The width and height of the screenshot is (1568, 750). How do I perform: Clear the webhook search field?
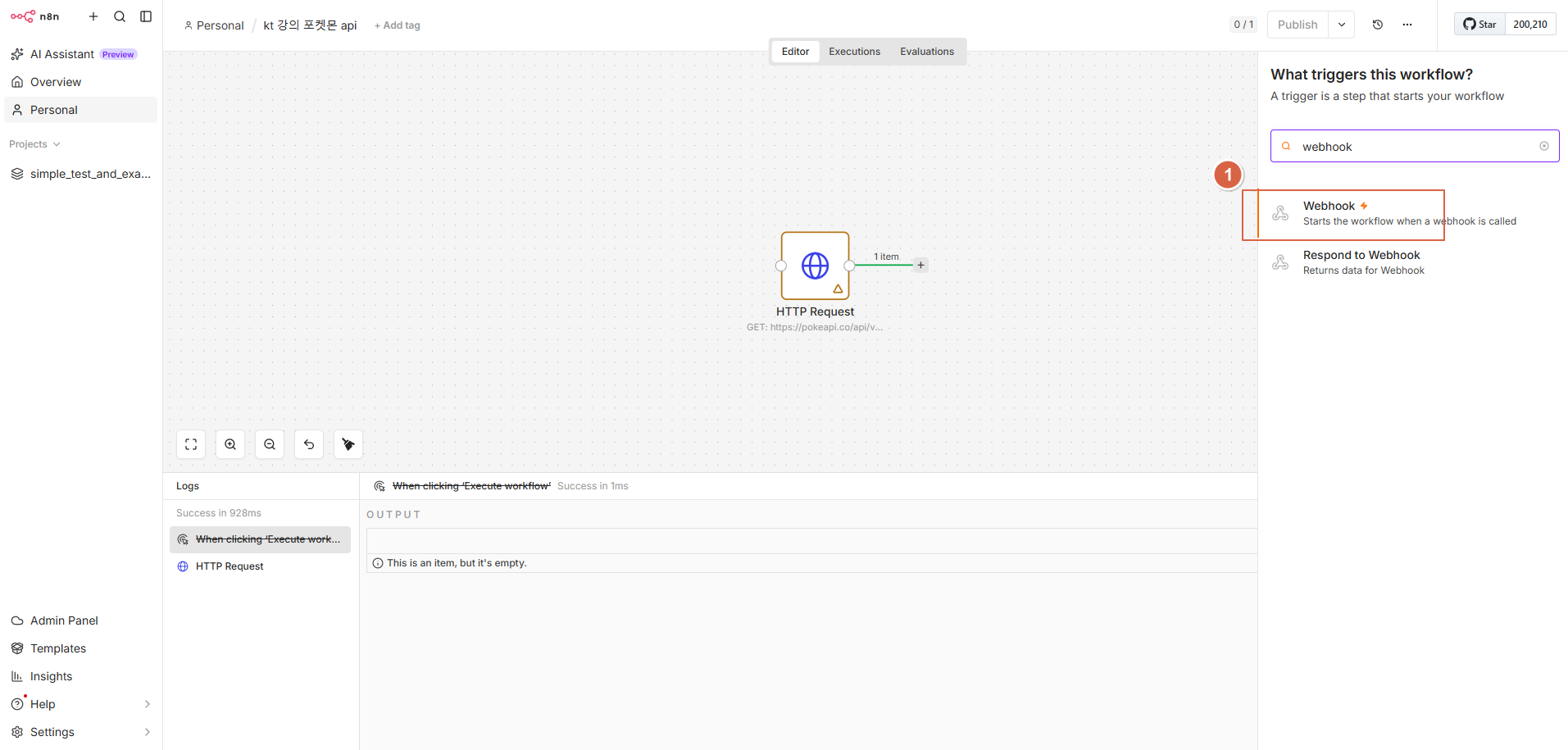click(1544, 146)
